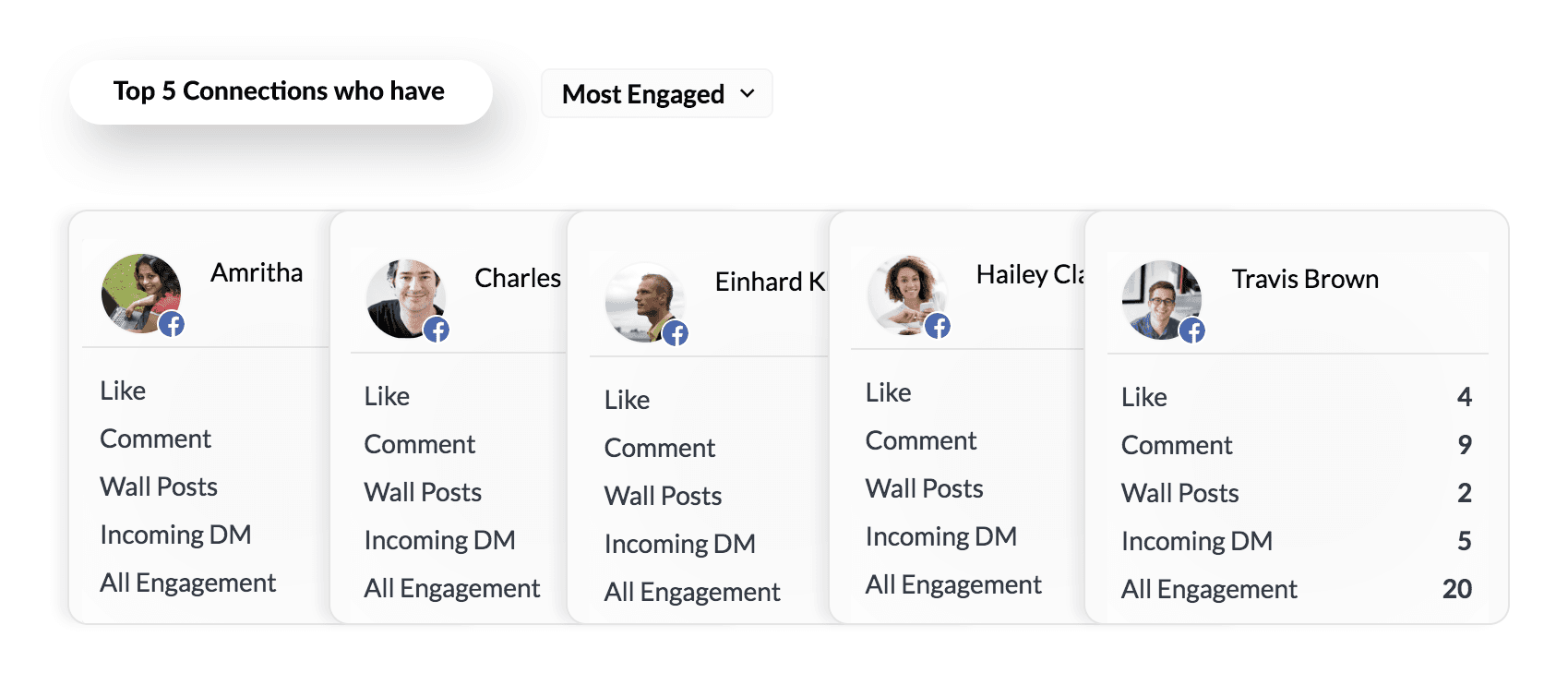The image size is (1568, 685).
Task: Click the Top 5 Connections who have button
Action: (x=280, y=91)
